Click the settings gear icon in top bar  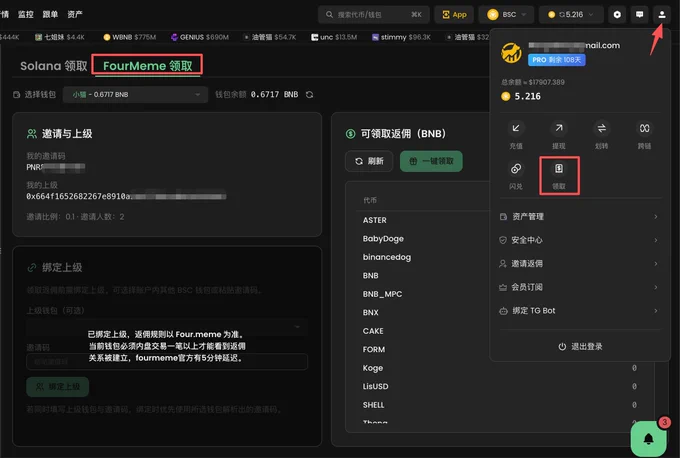[617, 15]
